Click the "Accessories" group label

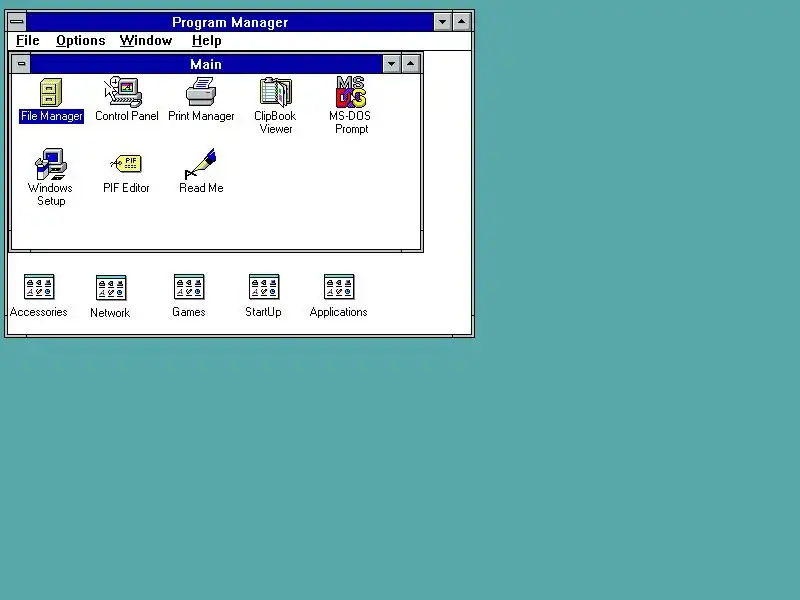pyautogui.click(x=39, y=312)
